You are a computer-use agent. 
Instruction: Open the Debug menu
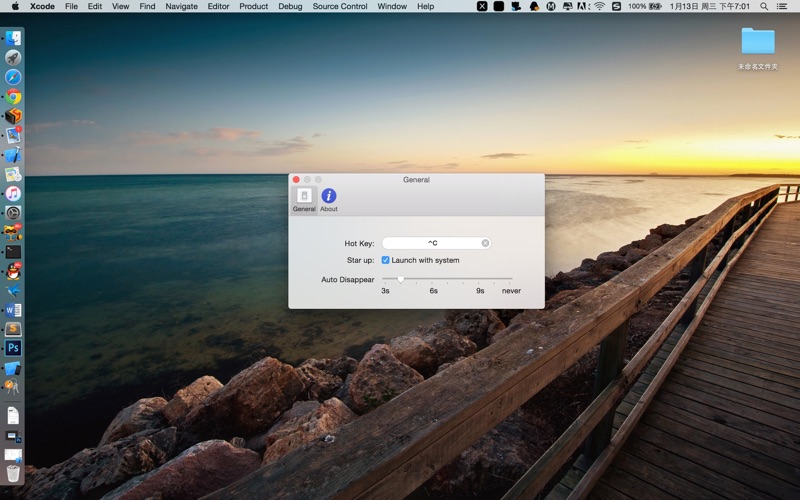(x=290, y=6)
